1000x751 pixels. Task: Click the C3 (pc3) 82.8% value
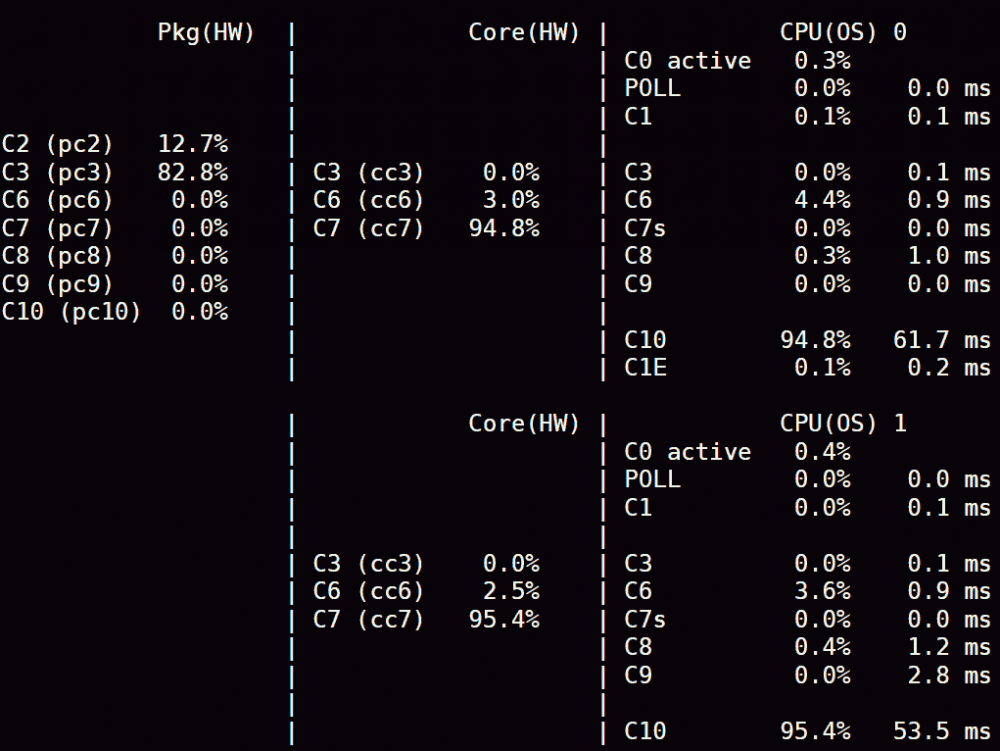coord(193,172)
